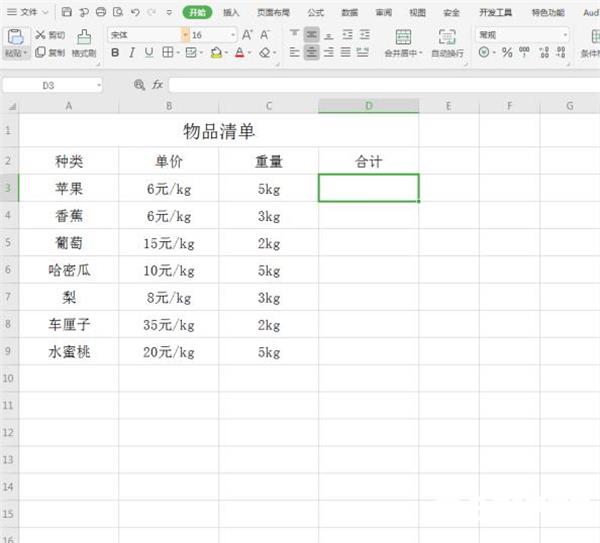Switch to the 页面布局 (Page Layout) tab
Image resolution: width=600 pixels, height=543 pixels.
[x=273, y=13]
